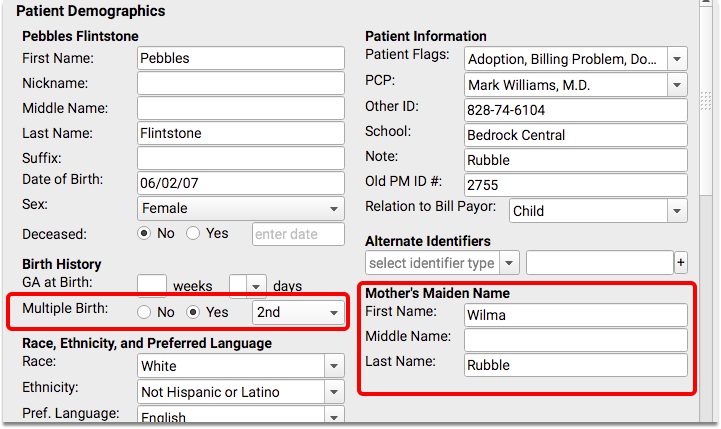The height and width of the screenshot is (429, 721).
Task: Choose Multiple Birth No option
Action: pyautogui.click(x=144, y=312)
